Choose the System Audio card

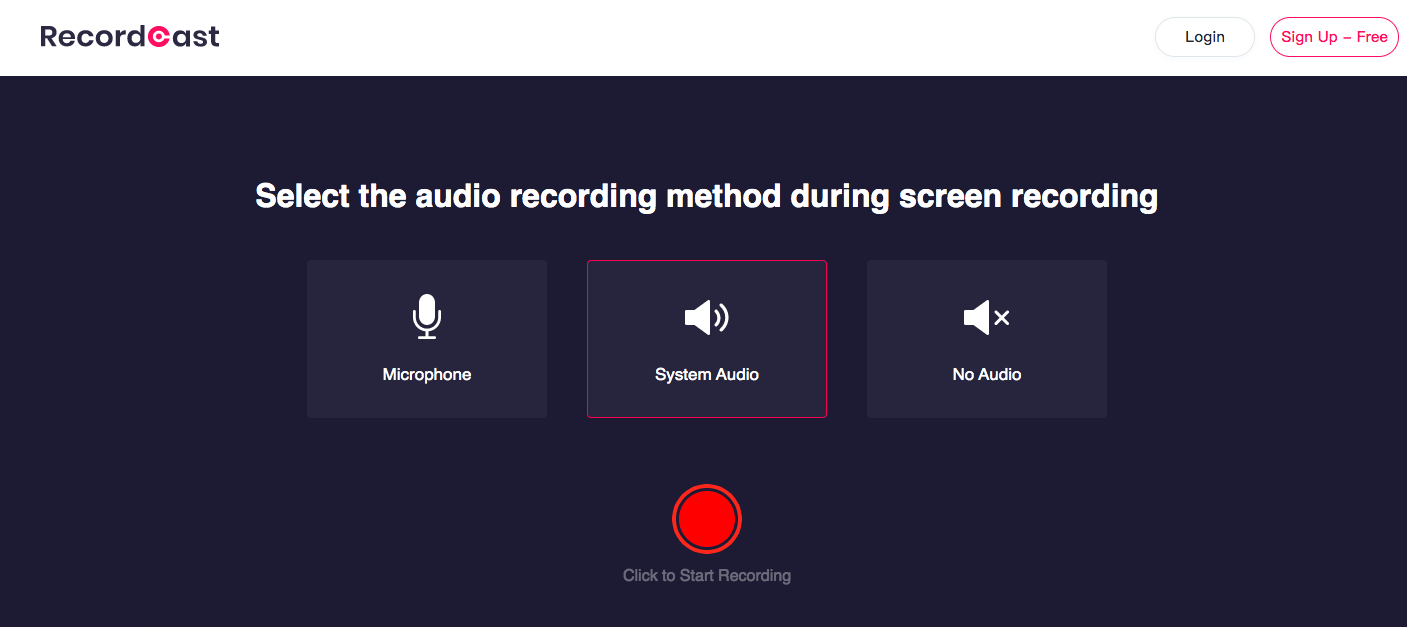point(707,339)
